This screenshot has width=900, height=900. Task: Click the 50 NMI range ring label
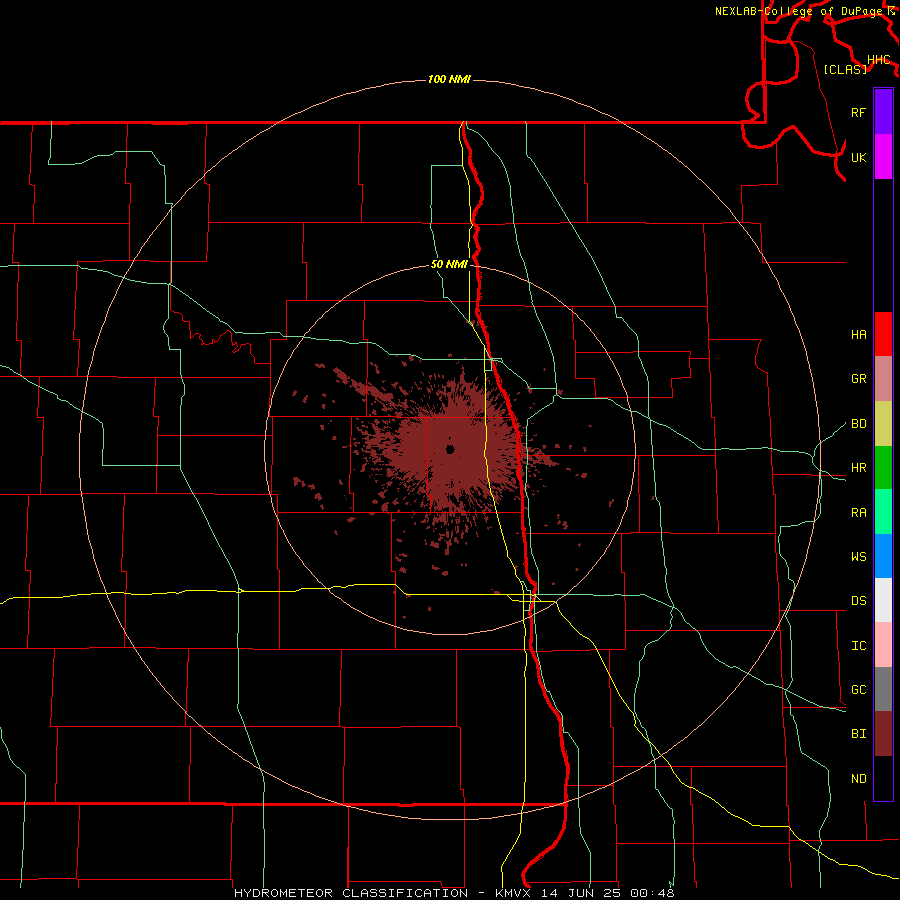[x=449, y=265]
